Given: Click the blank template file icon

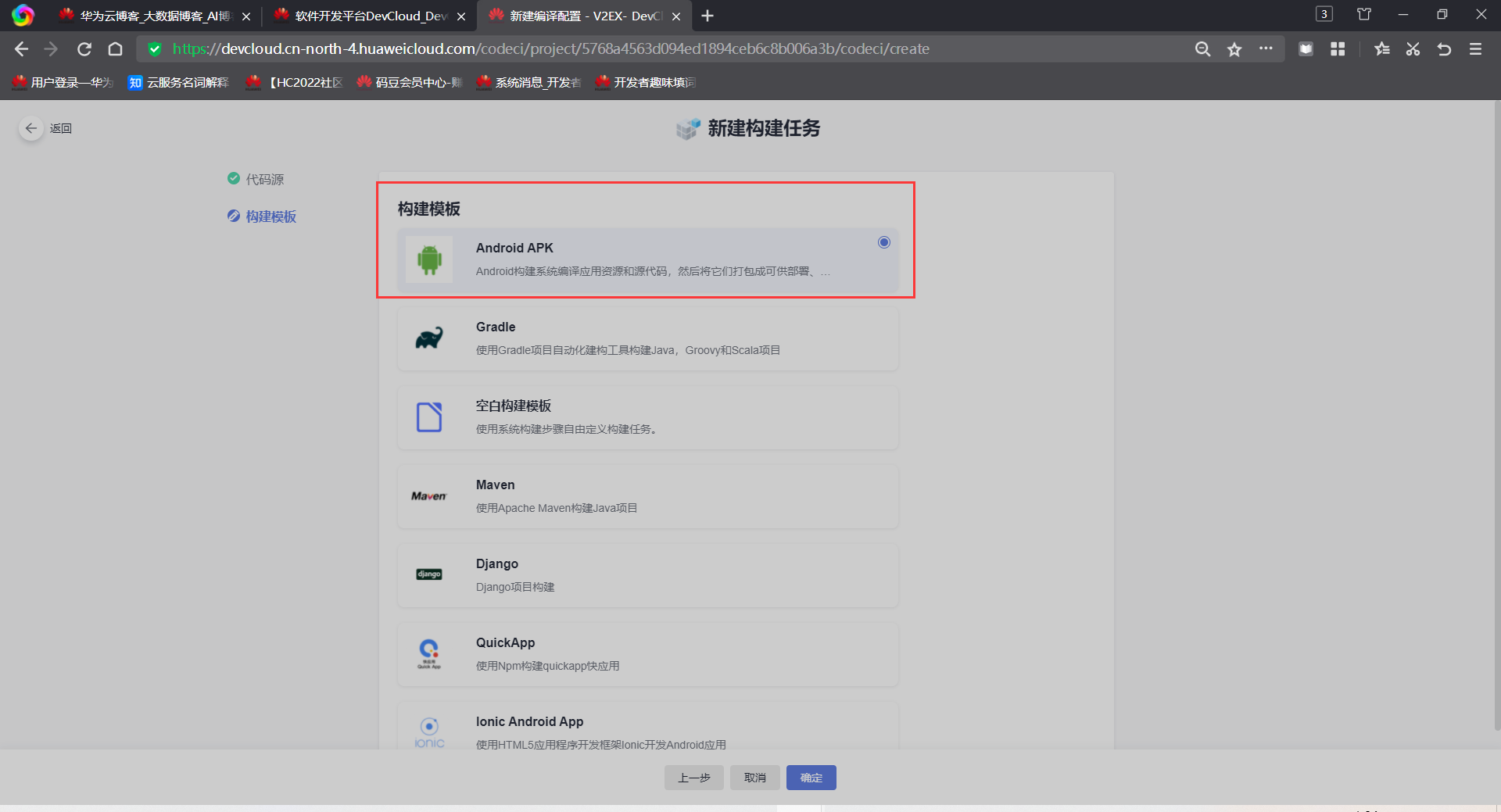Looking at the screenshot, I should [x=429, y=417].
